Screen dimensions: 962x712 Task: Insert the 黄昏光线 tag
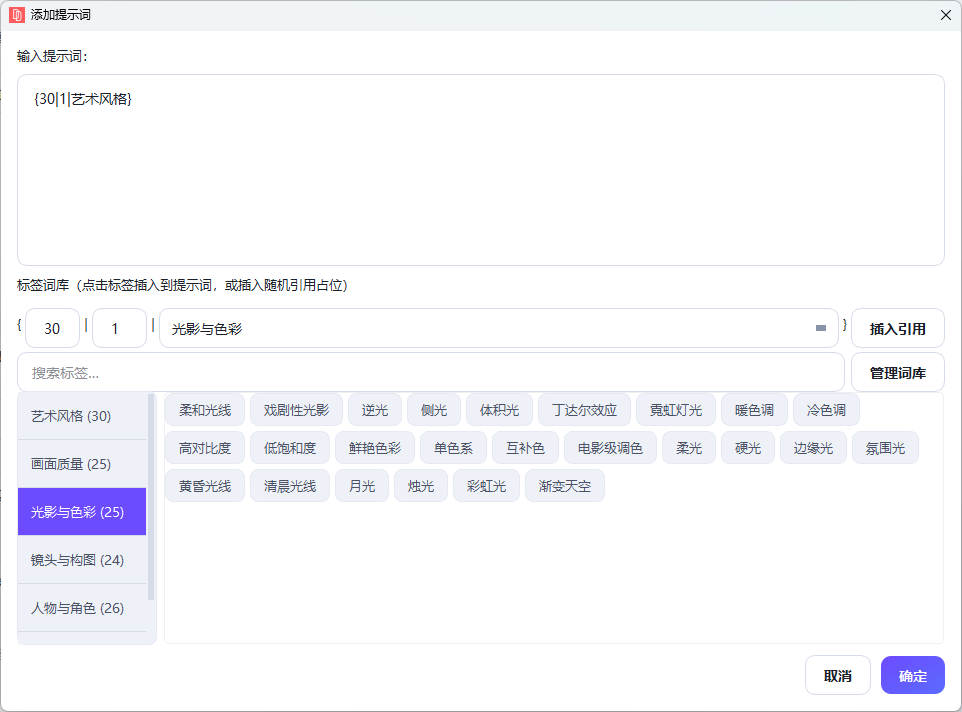[205, 486]
